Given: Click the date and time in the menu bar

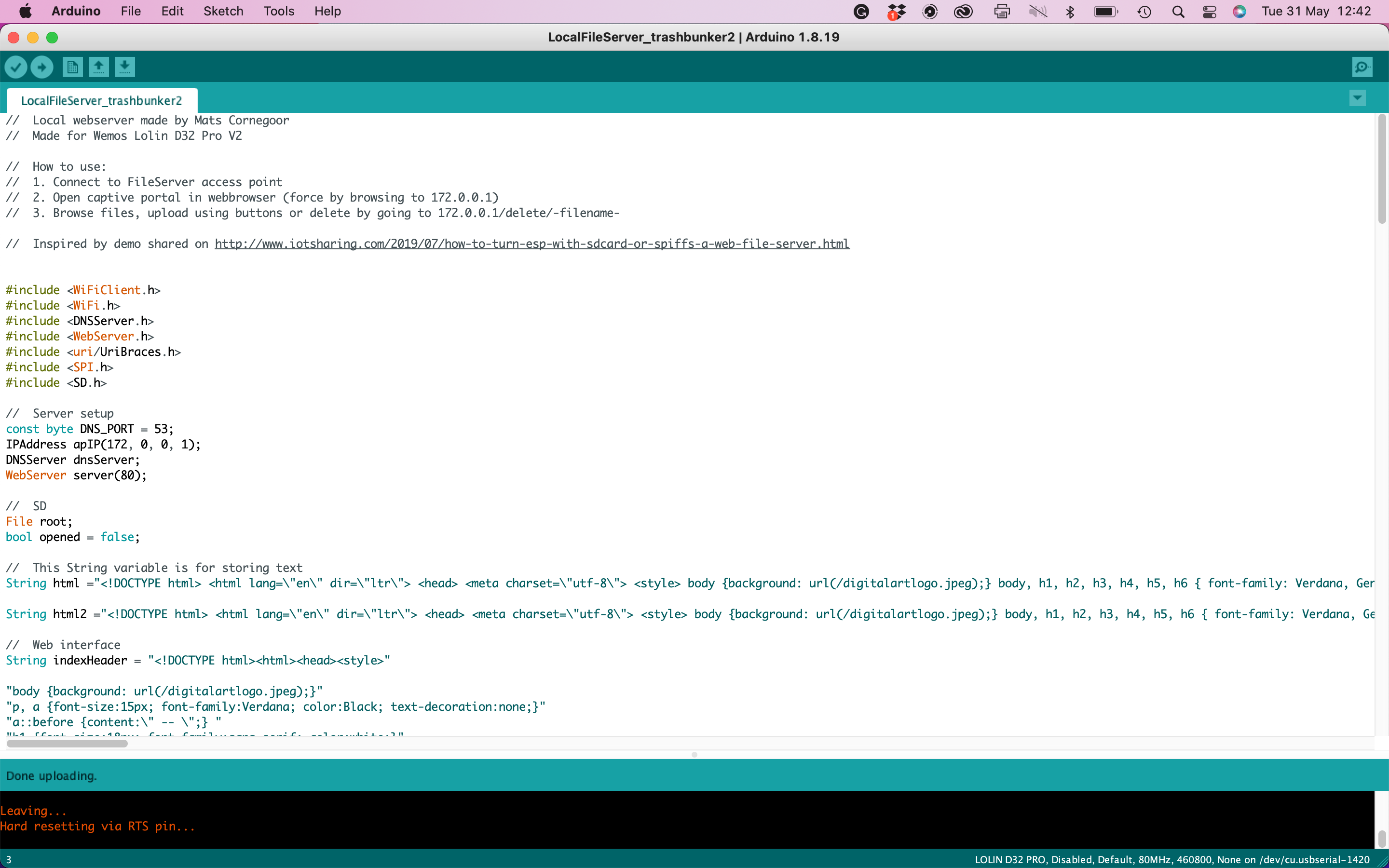Looking at the screenshot, I should tap(1316, 12).
